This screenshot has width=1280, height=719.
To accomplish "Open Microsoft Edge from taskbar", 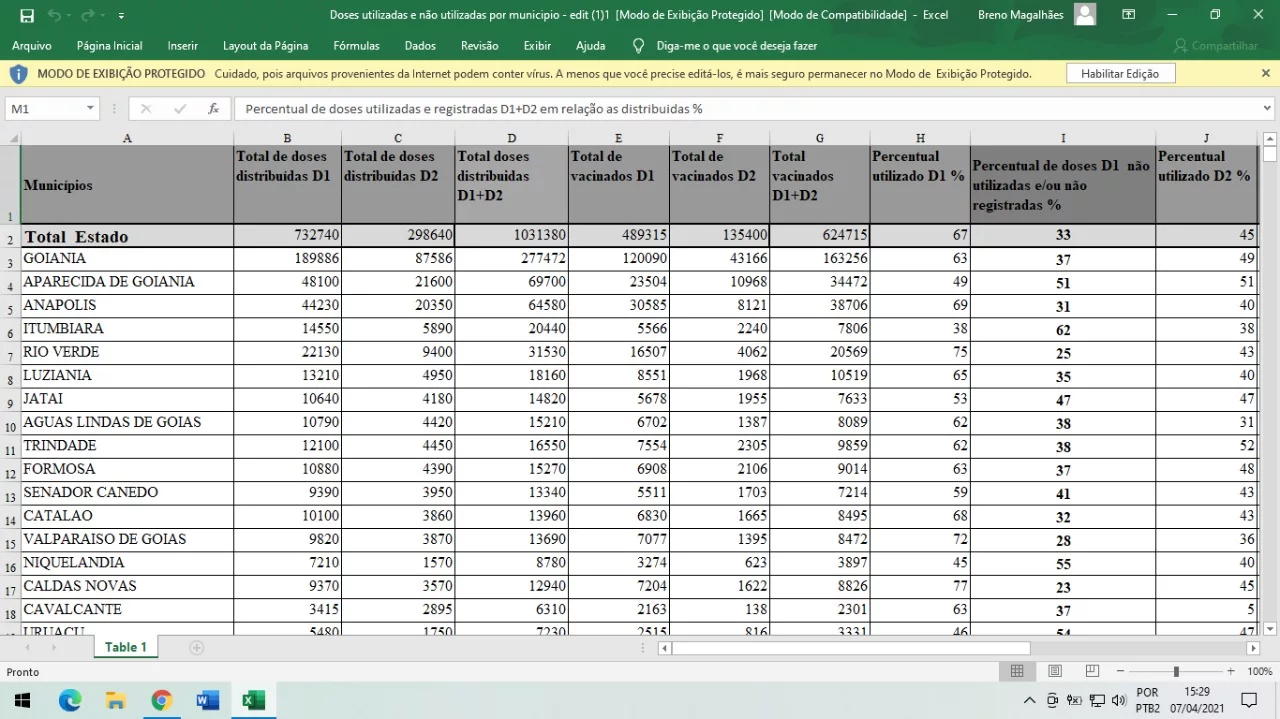I will [70, 700].
